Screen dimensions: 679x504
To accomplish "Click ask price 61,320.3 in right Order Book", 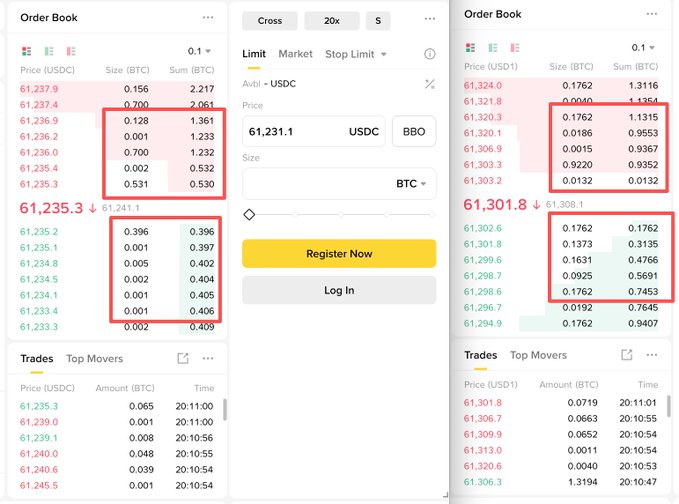I will pos(483,117).
